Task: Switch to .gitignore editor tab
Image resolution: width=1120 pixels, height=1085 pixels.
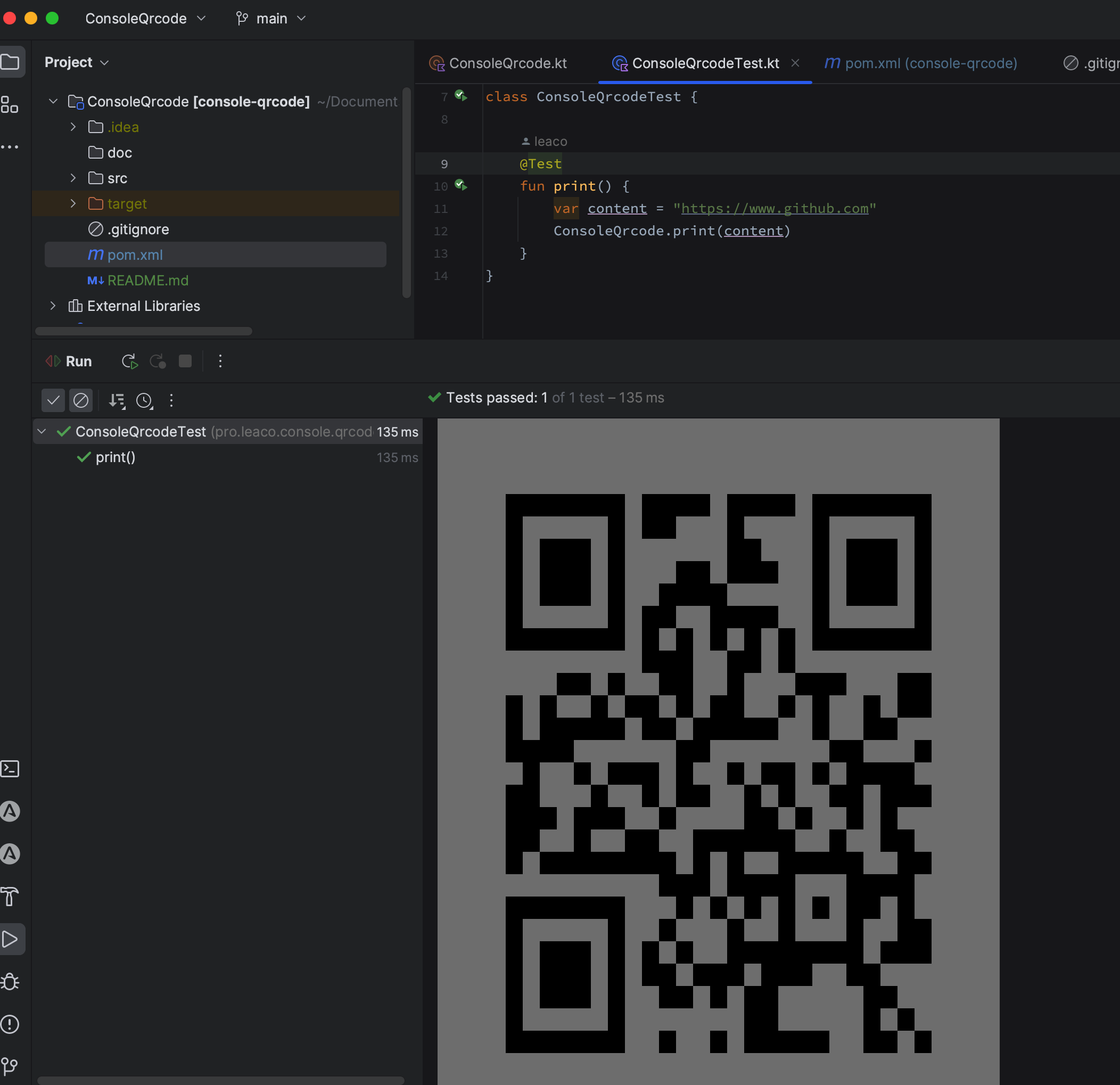Action: tap(1090, 63)
